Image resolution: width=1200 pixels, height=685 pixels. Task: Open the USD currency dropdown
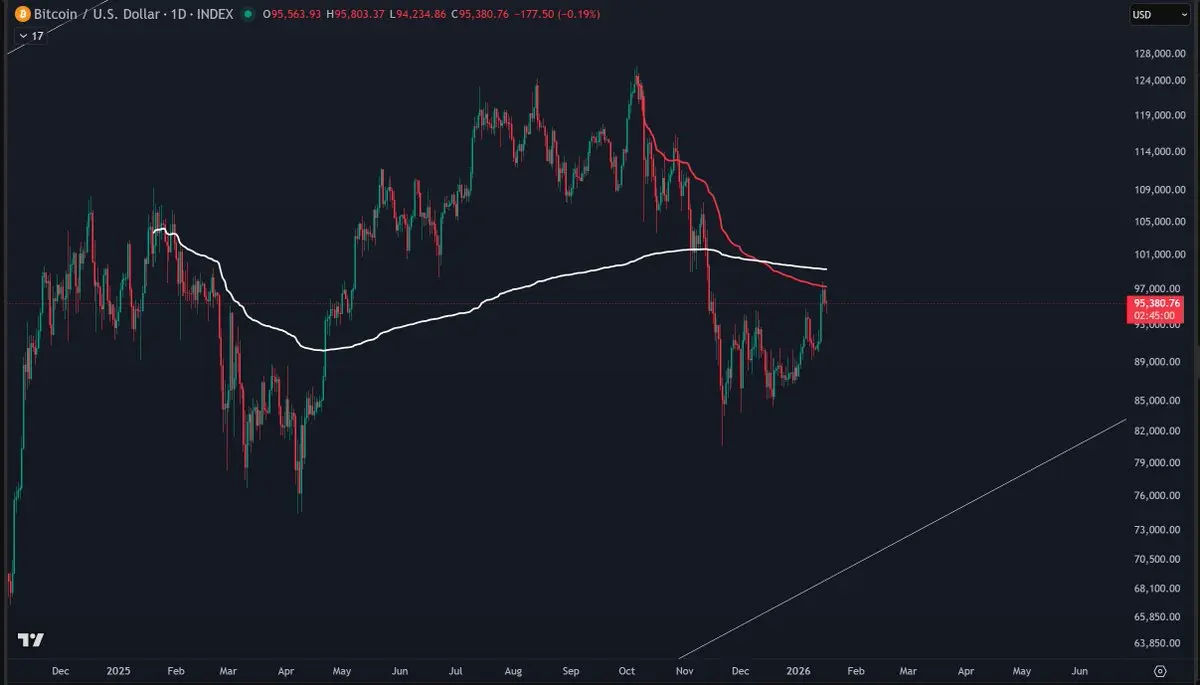(x=1161, y=15)
